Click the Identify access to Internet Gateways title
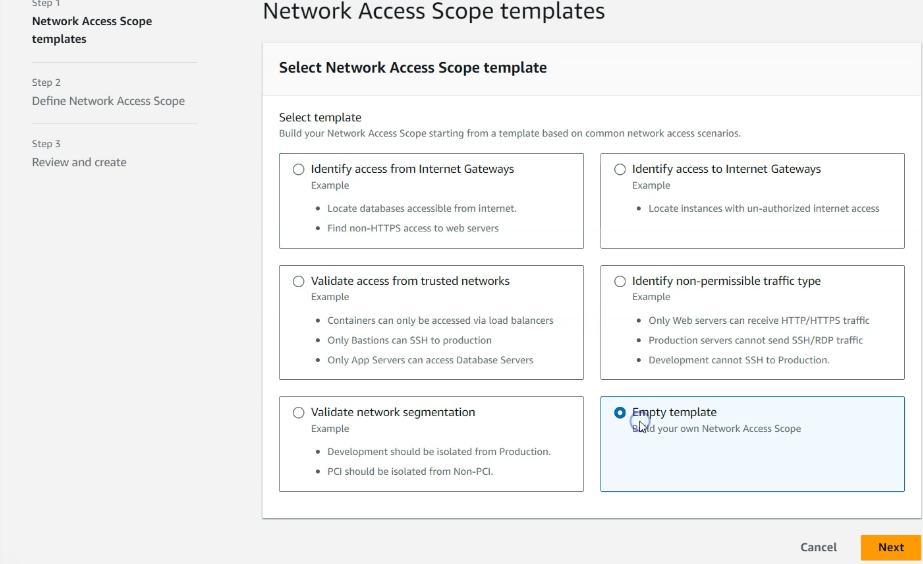Image resolution: width=923 pixels, height=564 pixels. click(x=726, y=169)
